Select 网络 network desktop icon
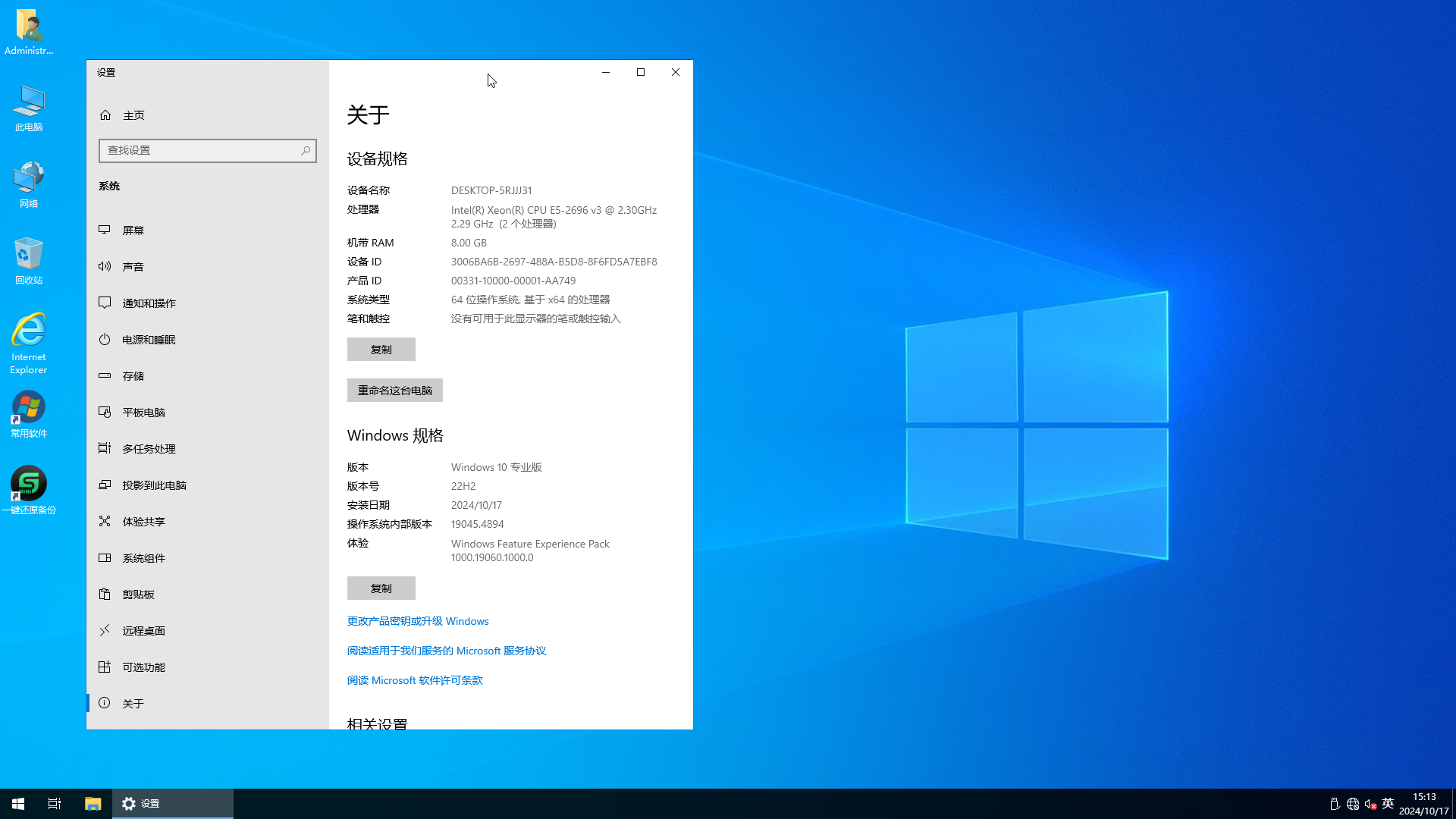The height and width of the screenshot is (819, 1456). [x=29, y=185]
